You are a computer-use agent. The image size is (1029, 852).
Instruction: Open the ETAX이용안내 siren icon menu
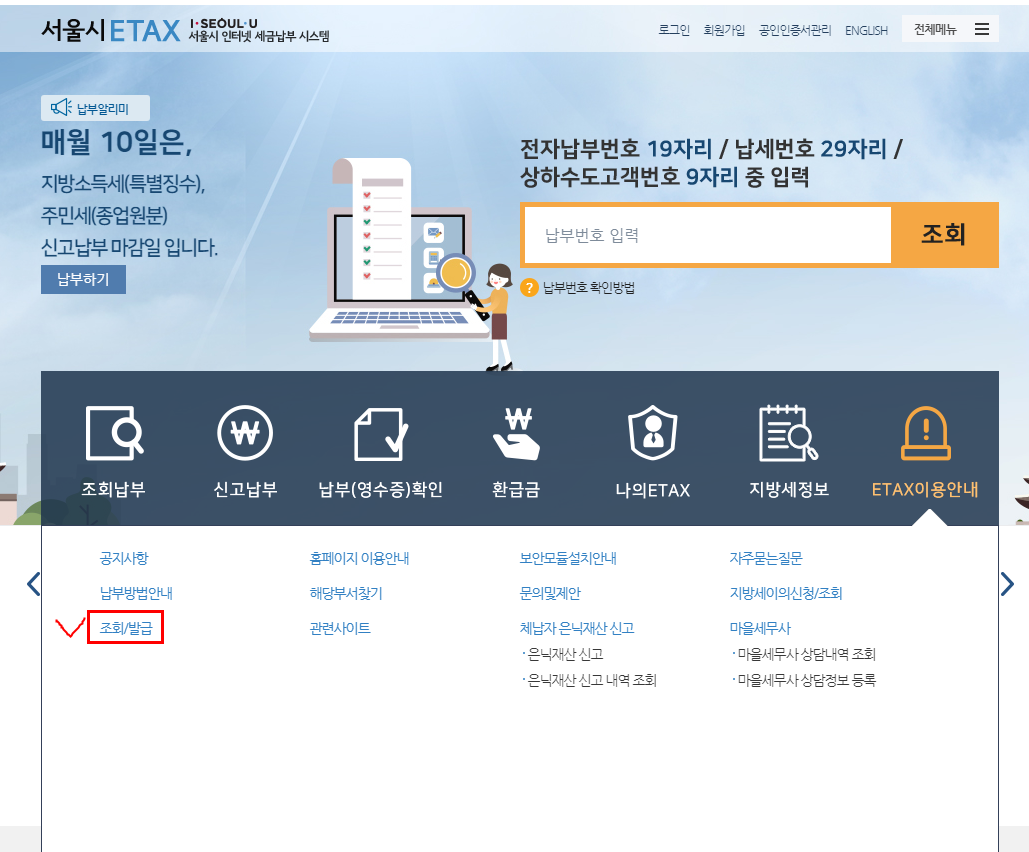point(925,433)
